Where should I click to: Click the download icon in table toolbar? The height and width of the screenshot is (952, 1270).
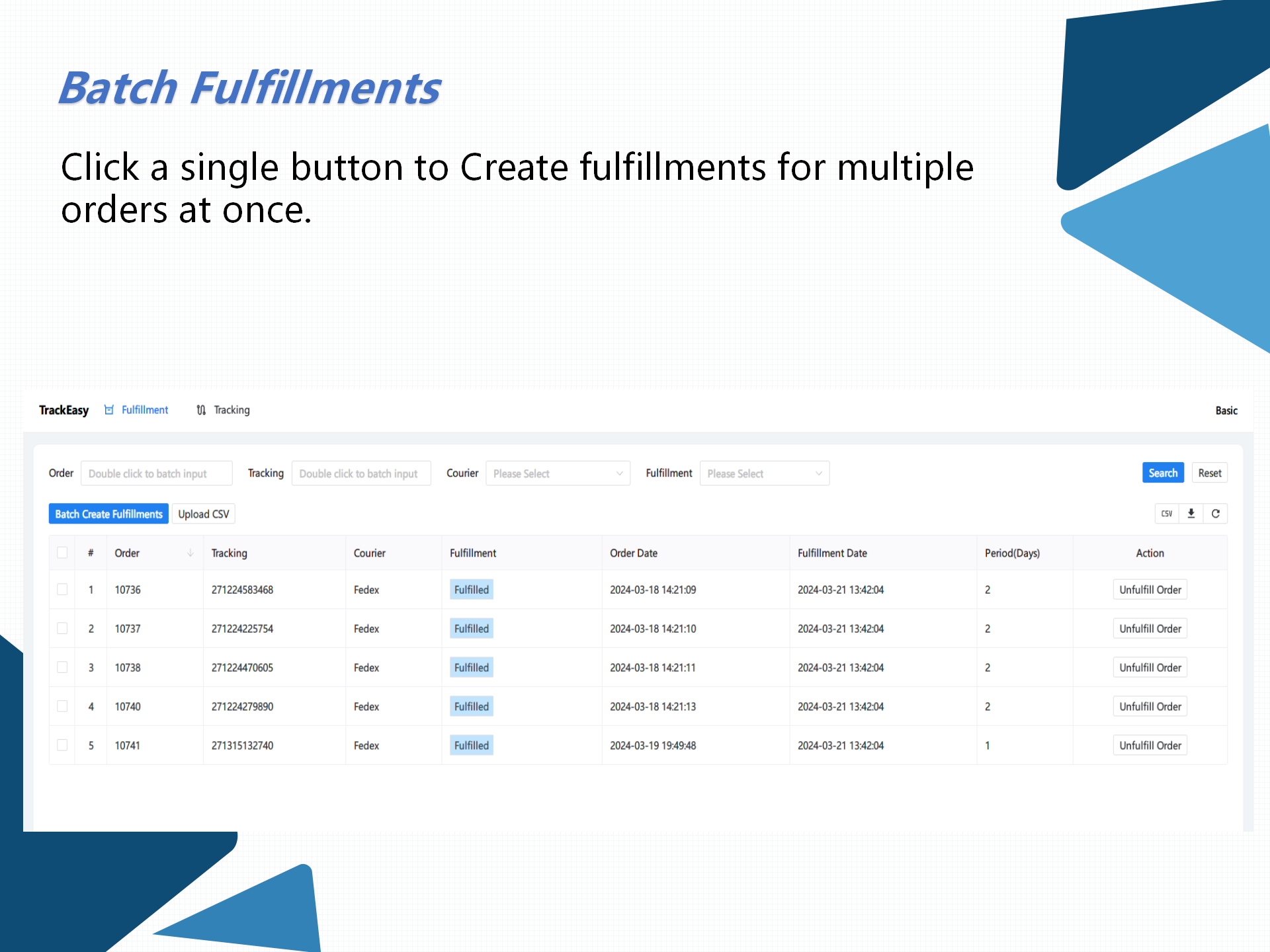[x=1191, y=514]
